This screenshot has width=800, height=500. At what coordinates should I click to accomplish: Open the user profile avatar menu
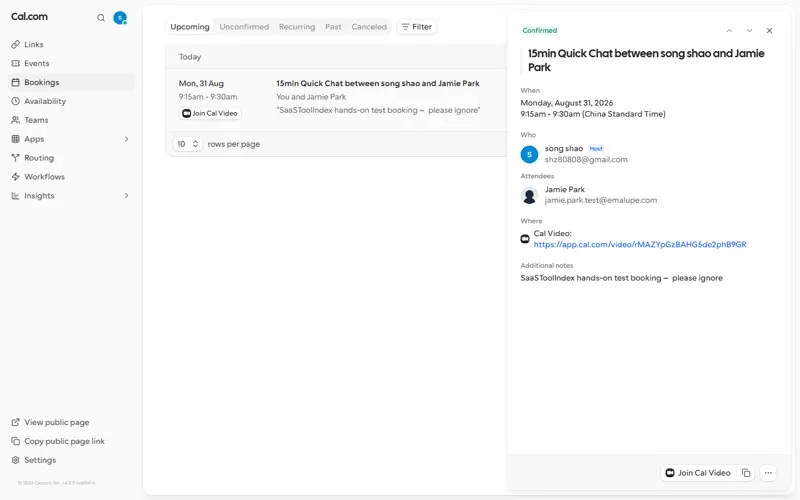(120, 18)
